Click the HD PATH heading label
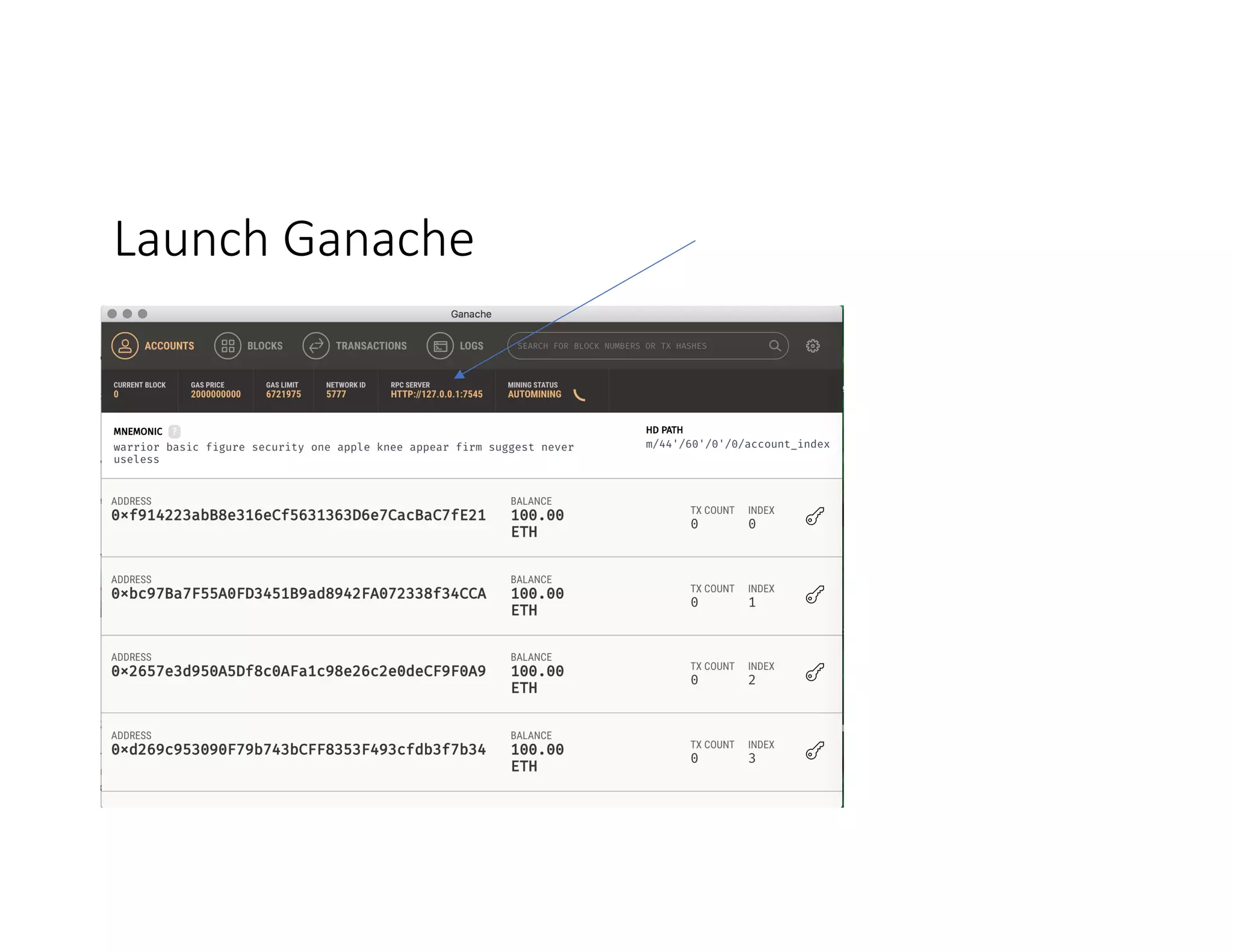Viewport: 1233px width, 952px height. point(664,430)
